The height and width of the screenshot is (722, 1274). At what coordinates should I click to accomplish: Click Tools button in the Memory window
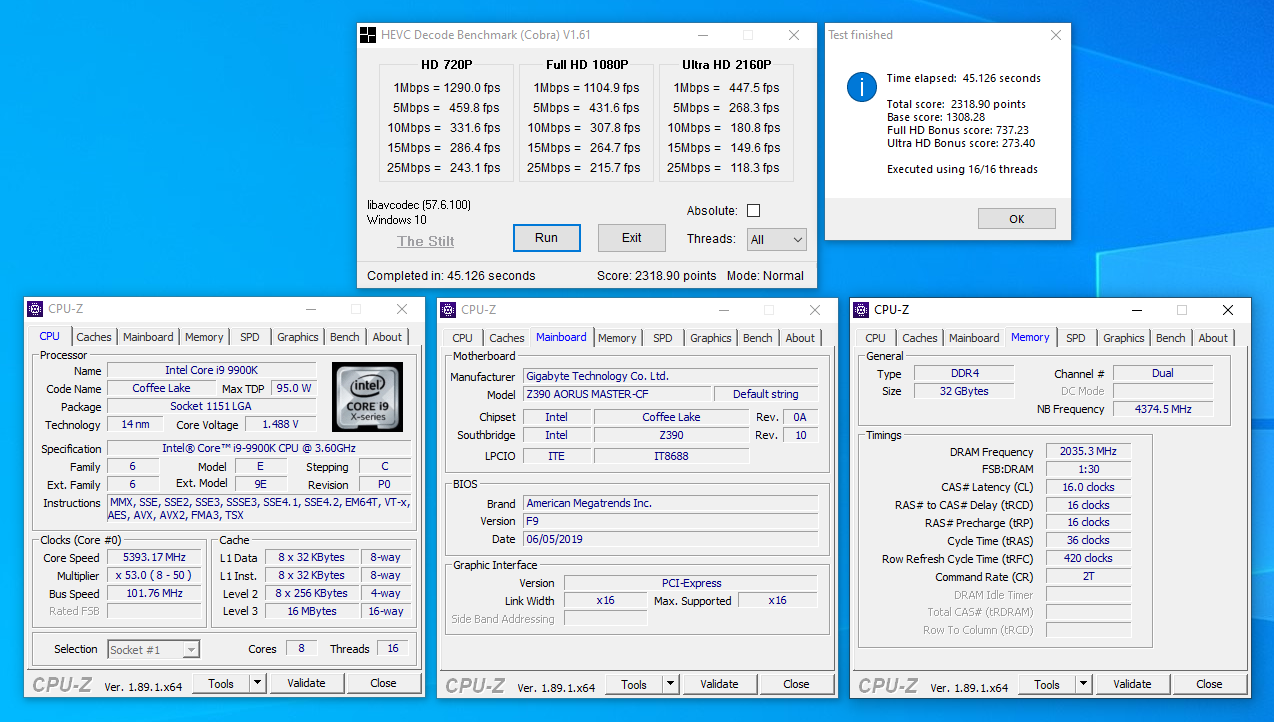pyautogui.click(x=1047, y=684)
